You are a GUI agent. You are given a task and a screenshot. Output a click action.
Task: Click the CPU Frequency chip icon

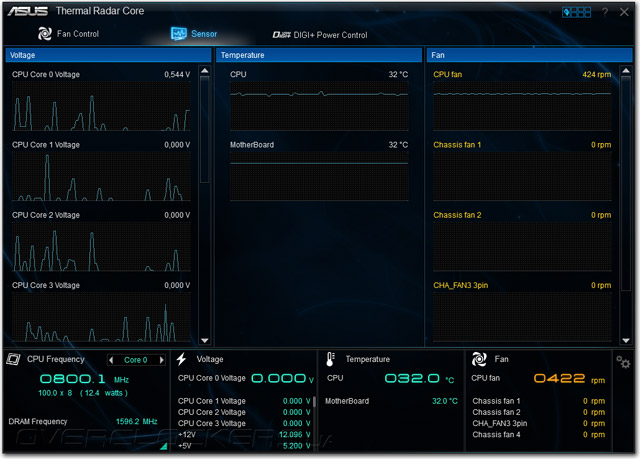click(x=13, y=359)
